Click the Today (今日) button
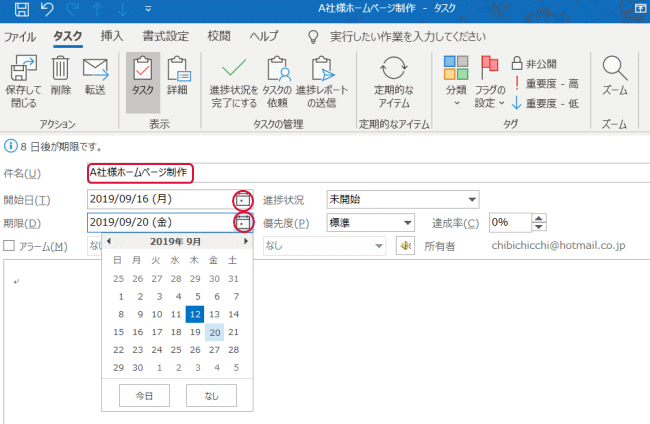650x424 pixels. 144,395
